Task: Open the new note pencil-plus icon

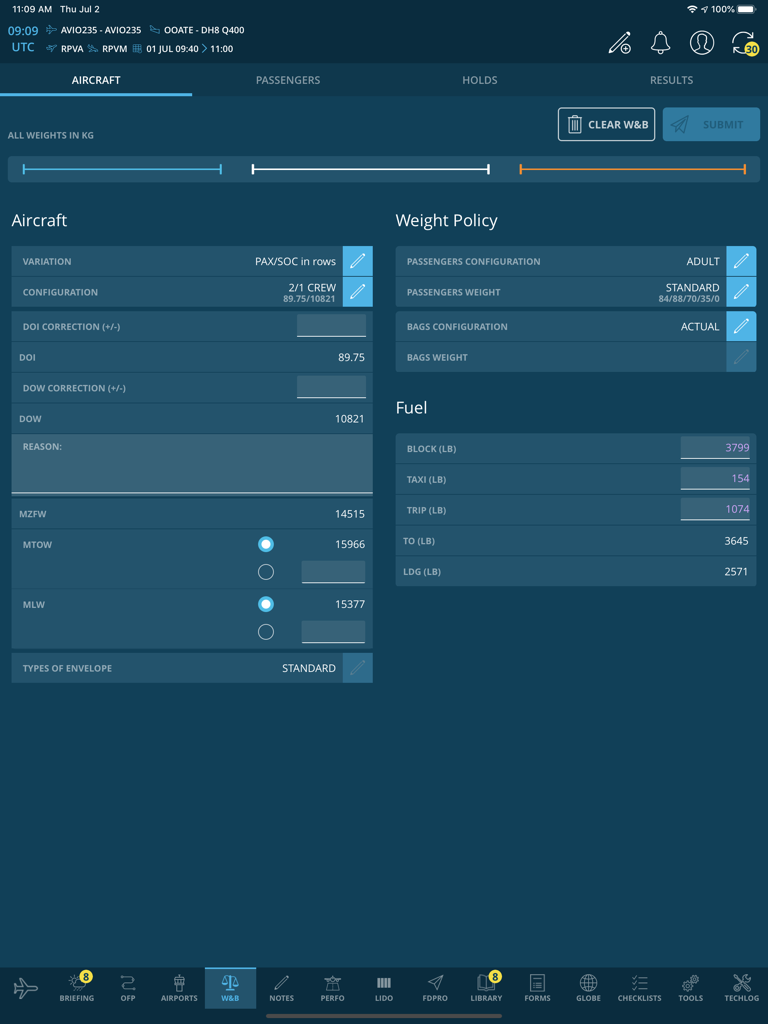Action: [619, 42]
